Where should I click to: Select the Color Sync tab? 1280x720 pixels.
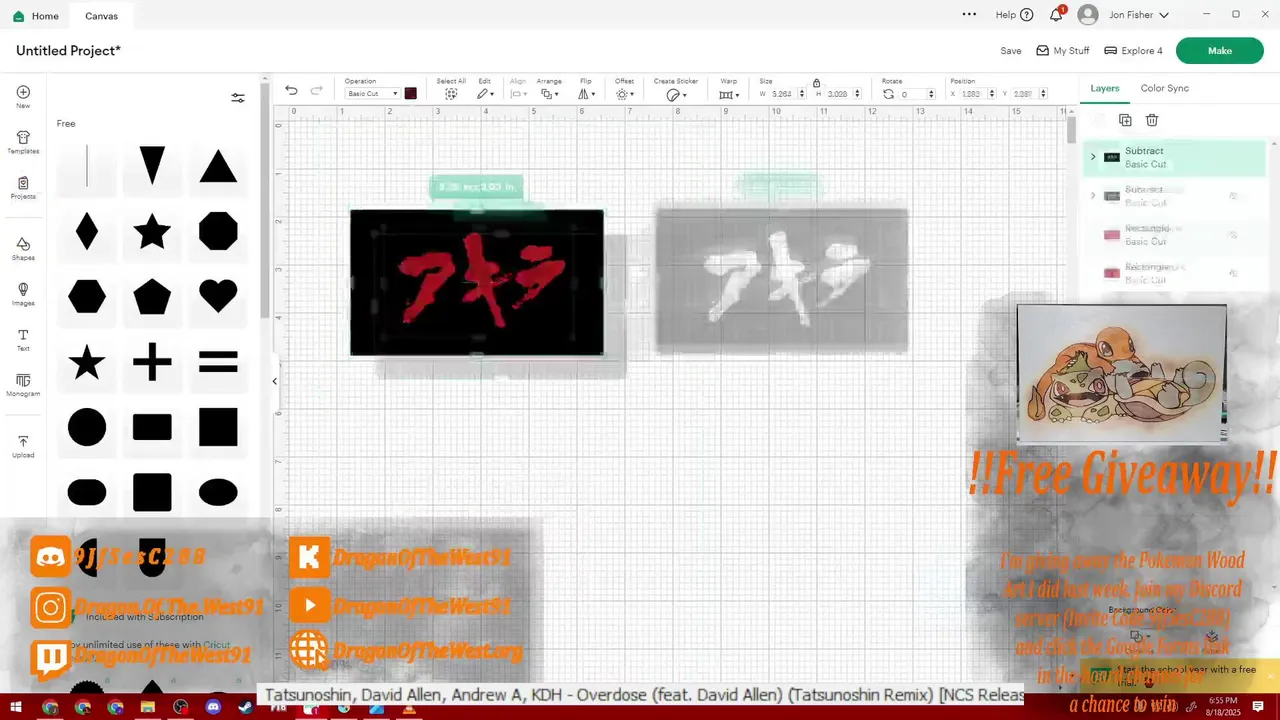(1165, 88)
